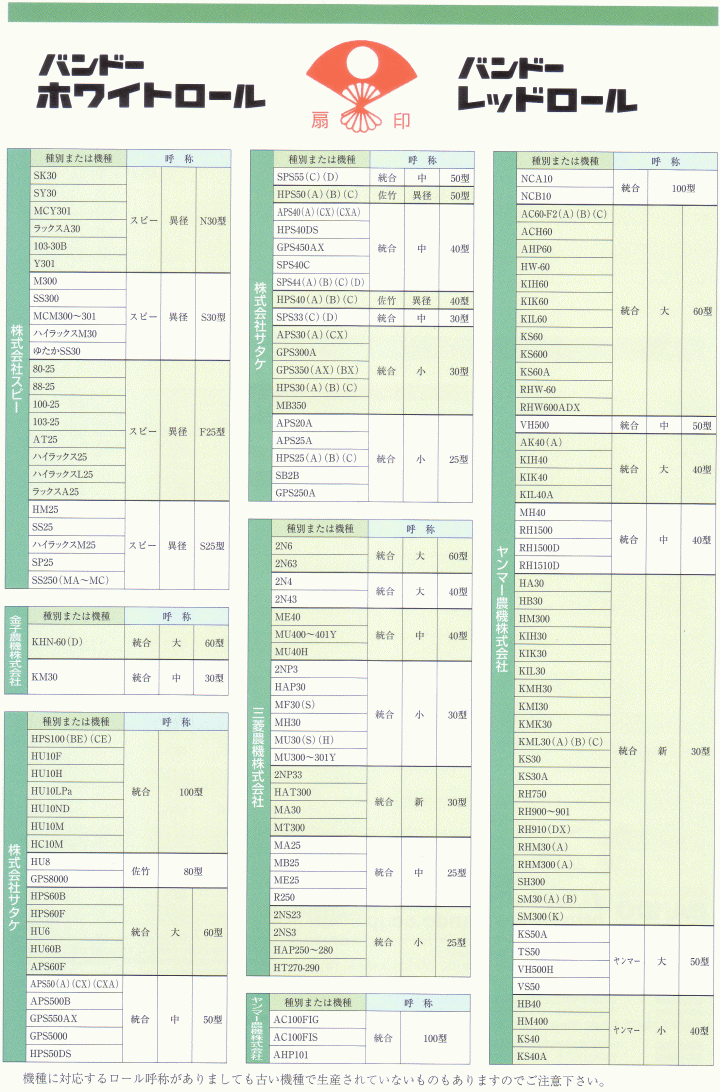Image resolution: width=720 pixels, height=1092 pixels.
Task: Click the RH1500D entry
Action: [x=564, y=548]
